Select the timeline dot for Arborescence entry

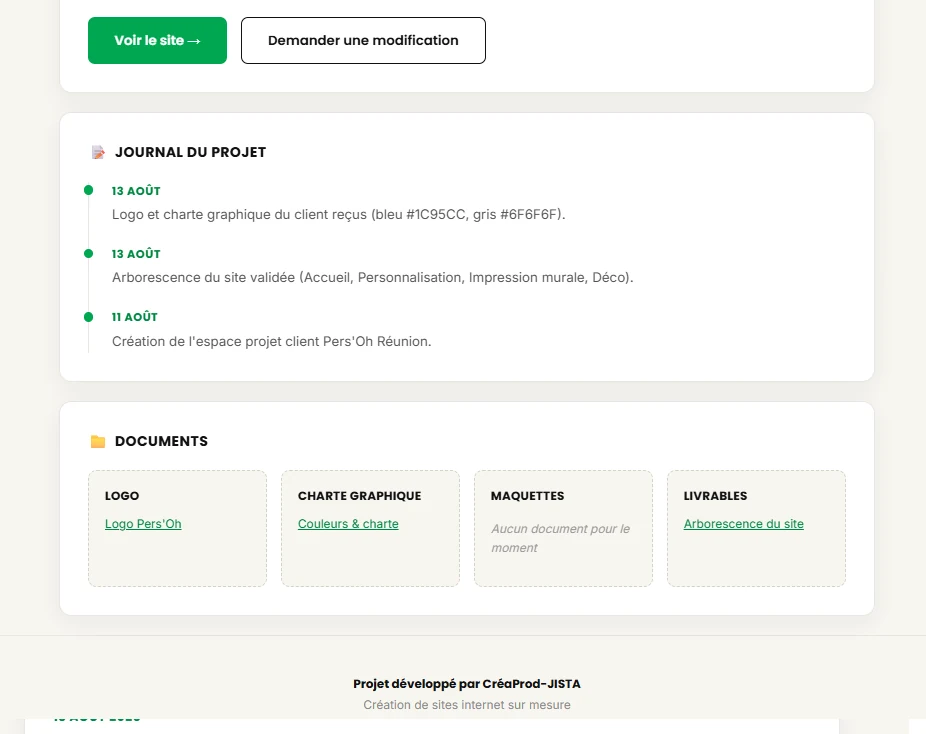coord(89,253)
